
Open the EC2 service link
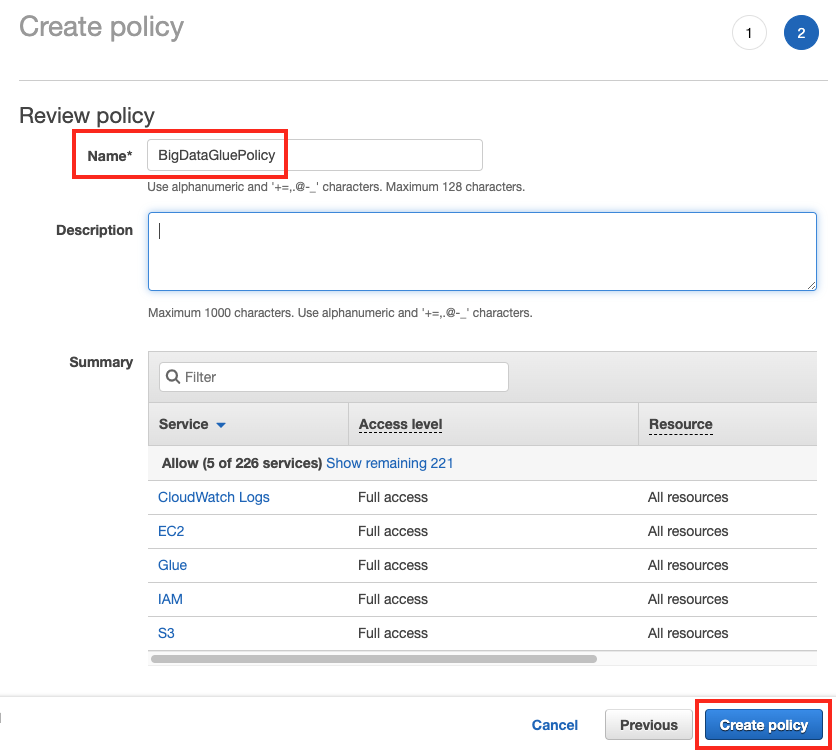tap(171, 531)
